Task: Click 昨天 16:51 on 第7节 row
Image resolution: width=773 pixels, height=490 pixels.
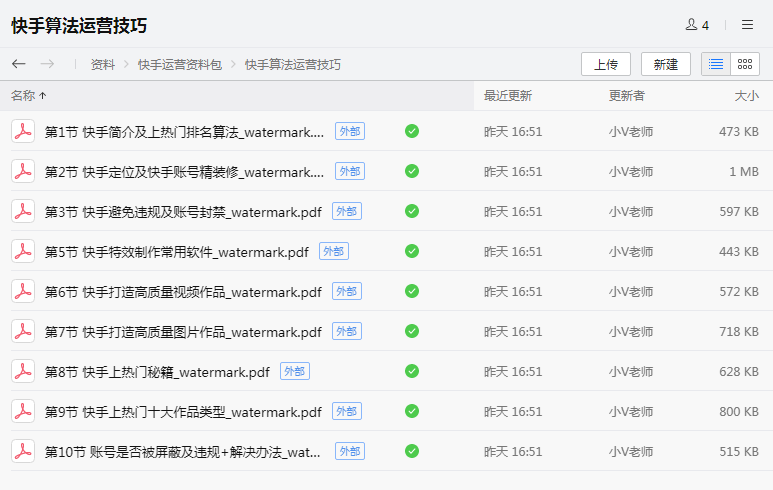Action: [513, 332]
